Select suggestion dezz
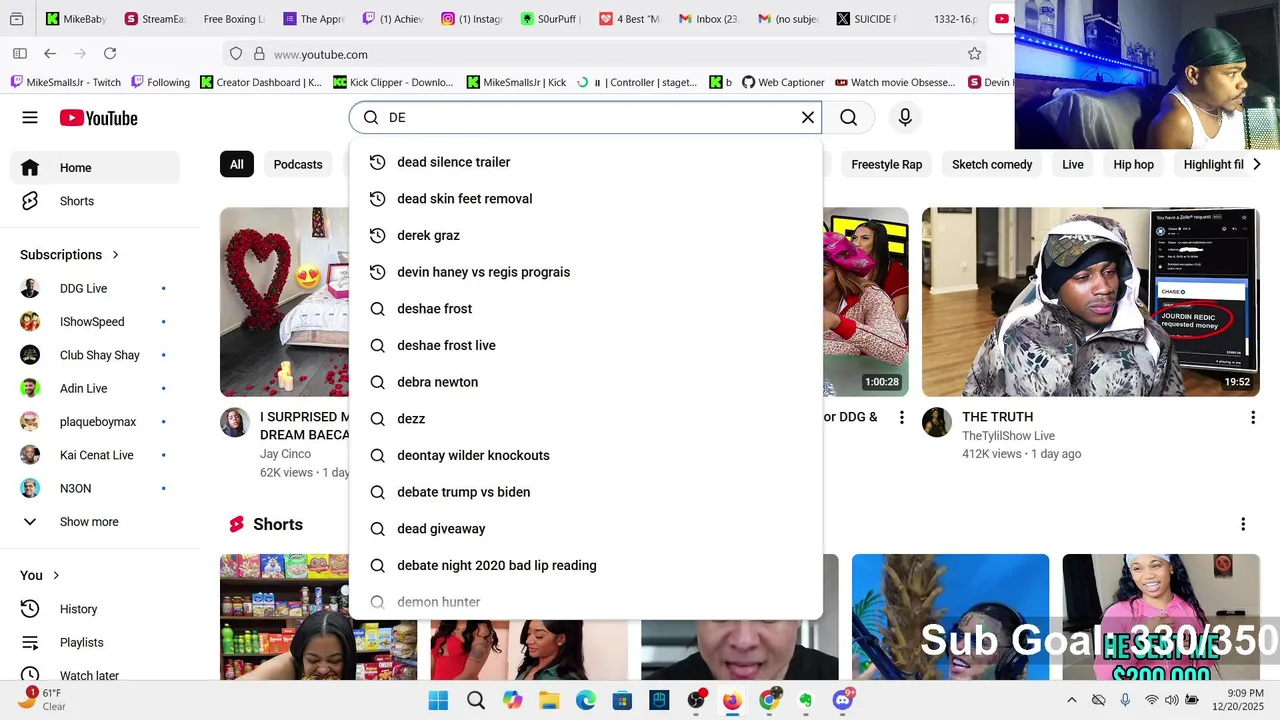The image size is (1280, 720). point(586,419)
